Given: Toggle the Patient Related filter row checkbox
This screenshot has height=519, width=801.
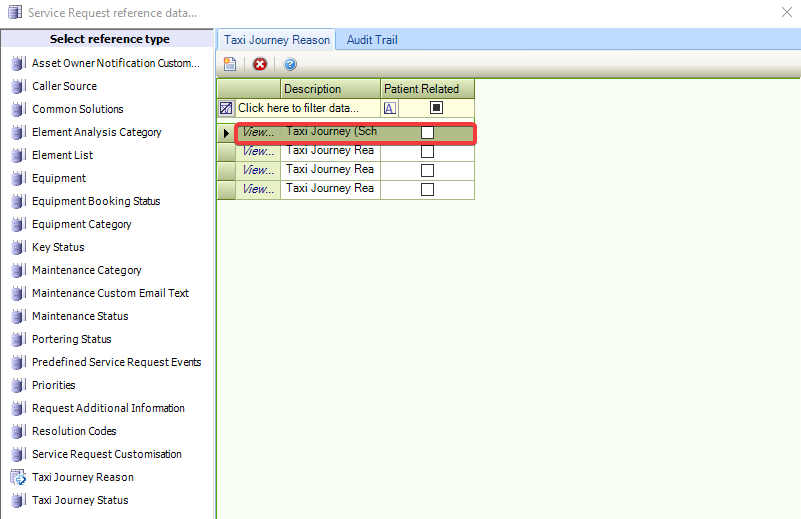Looking at the screenshot, I should pyautogui.click(x=436, y=108).
